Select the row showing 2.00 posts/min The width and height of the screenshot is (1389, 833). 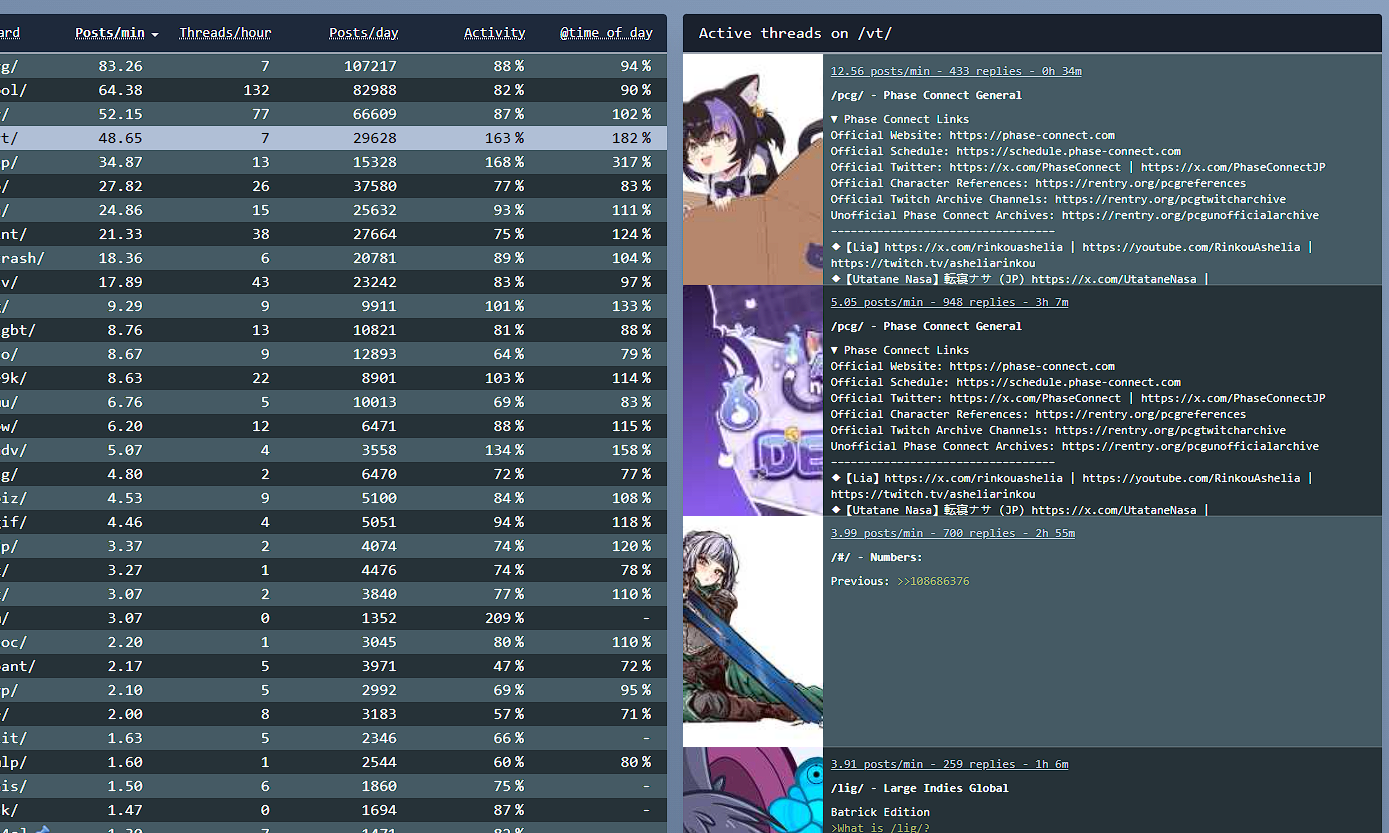333,714
